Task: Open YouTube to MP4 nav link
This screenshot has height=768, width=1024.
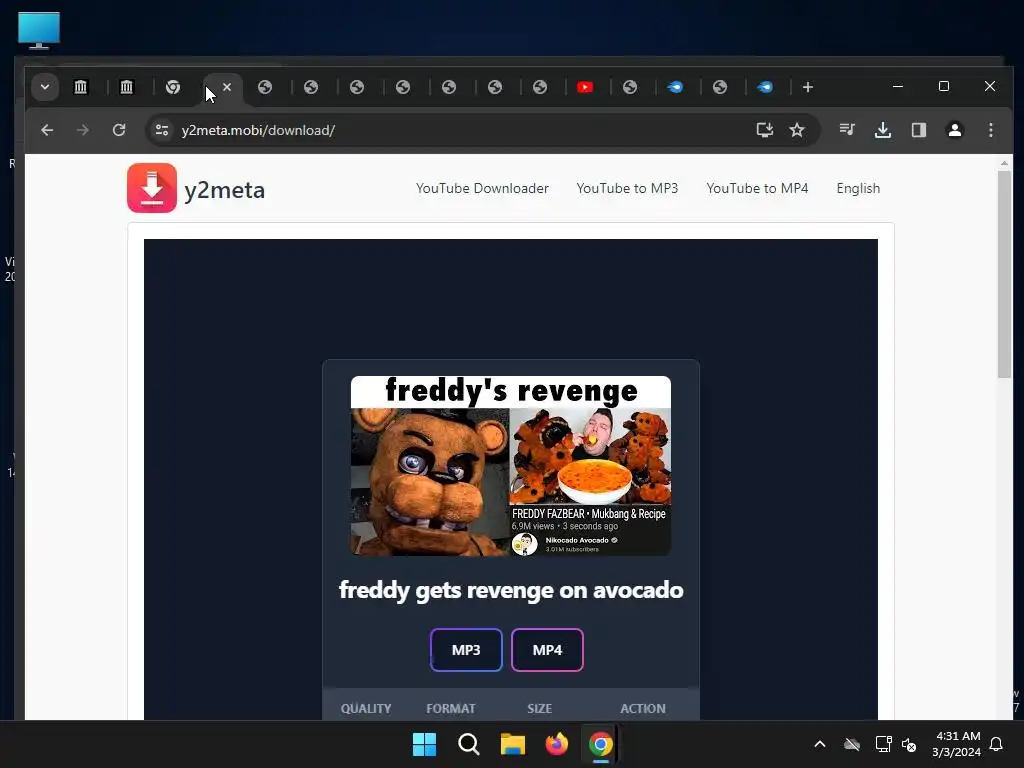Action: click(x=757, y=188)
